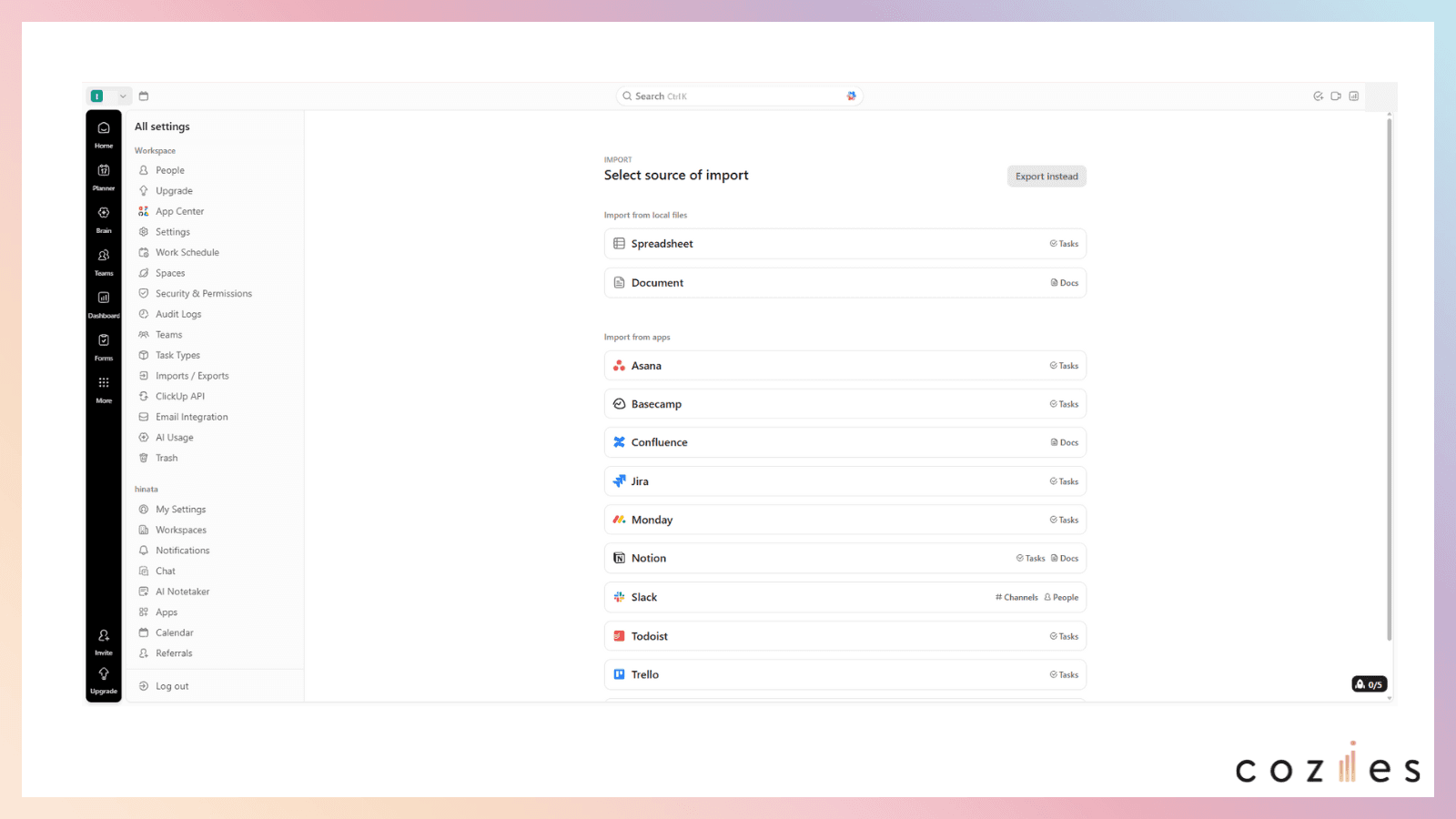Click the onboarding progress 0/5 badge
Screen dimensions: 1456x819
click(1369, 684)
